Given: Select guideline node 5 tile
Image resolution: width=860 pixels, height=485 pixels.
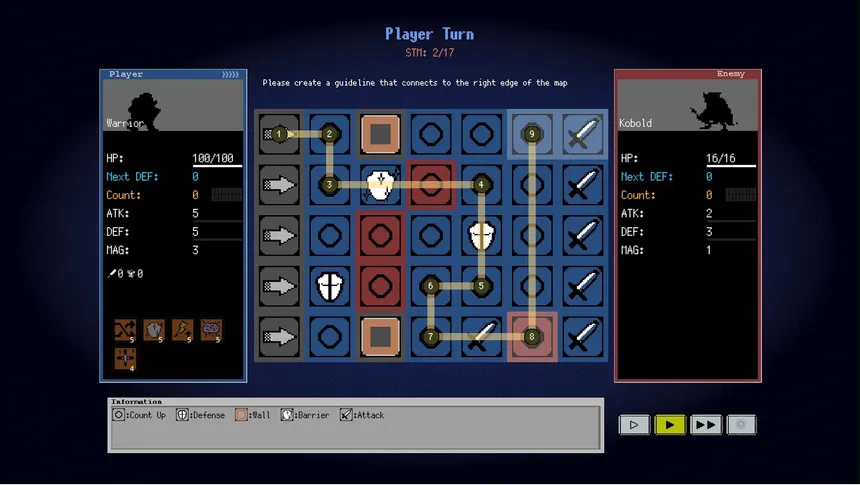Looking at the screenshot, I should click(x=482, y=286).
